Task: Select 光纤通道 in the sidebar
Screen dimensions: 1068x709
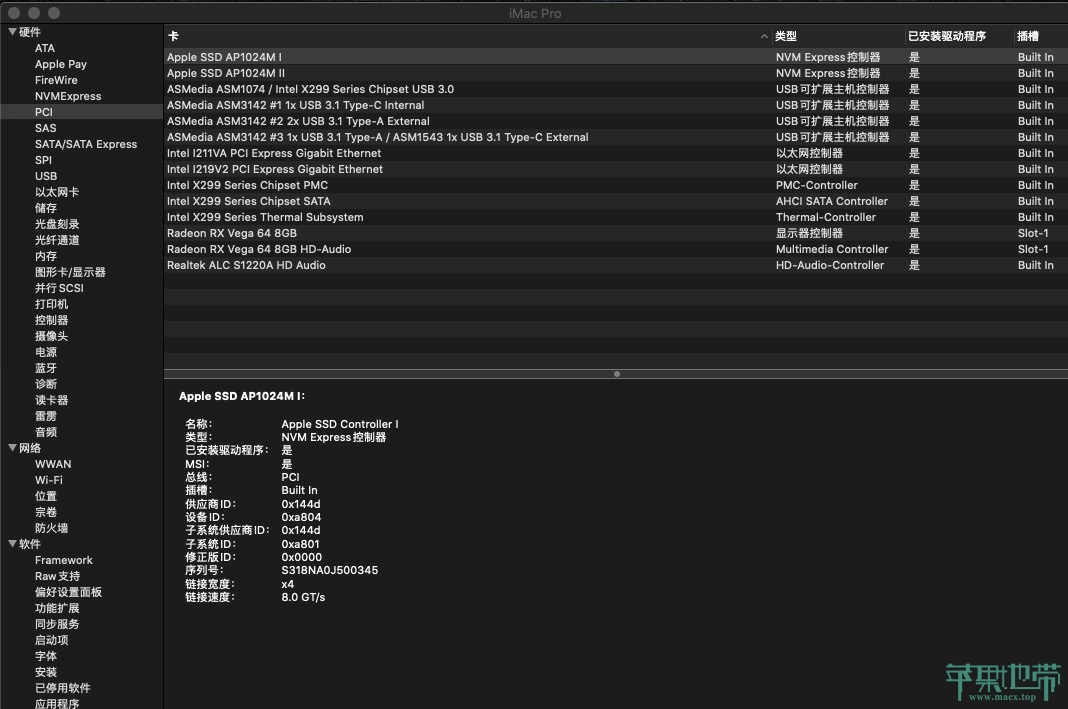Action: (57, 240)
